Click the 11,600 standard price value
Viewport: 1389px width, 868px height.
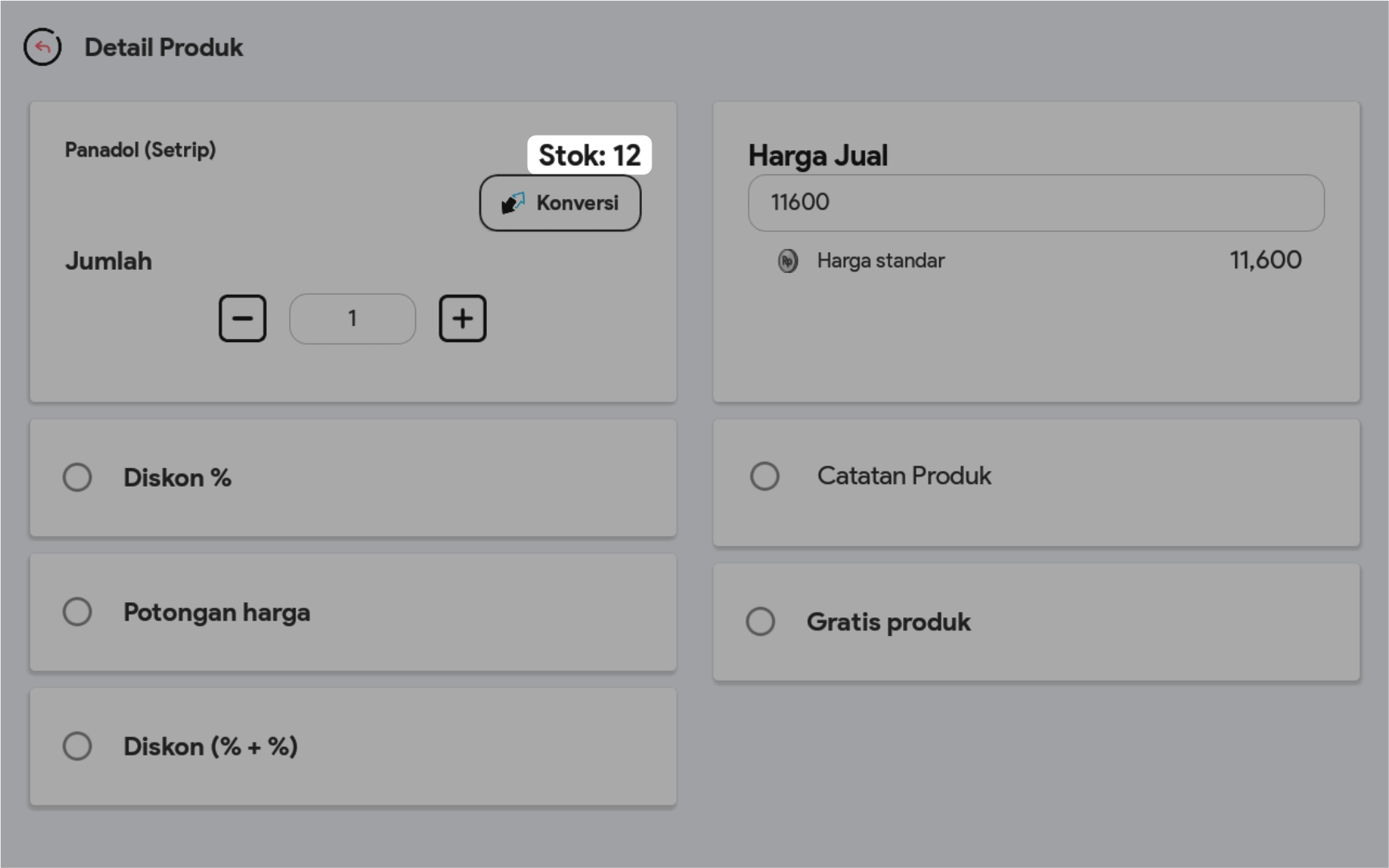[x=1265, y=260]
